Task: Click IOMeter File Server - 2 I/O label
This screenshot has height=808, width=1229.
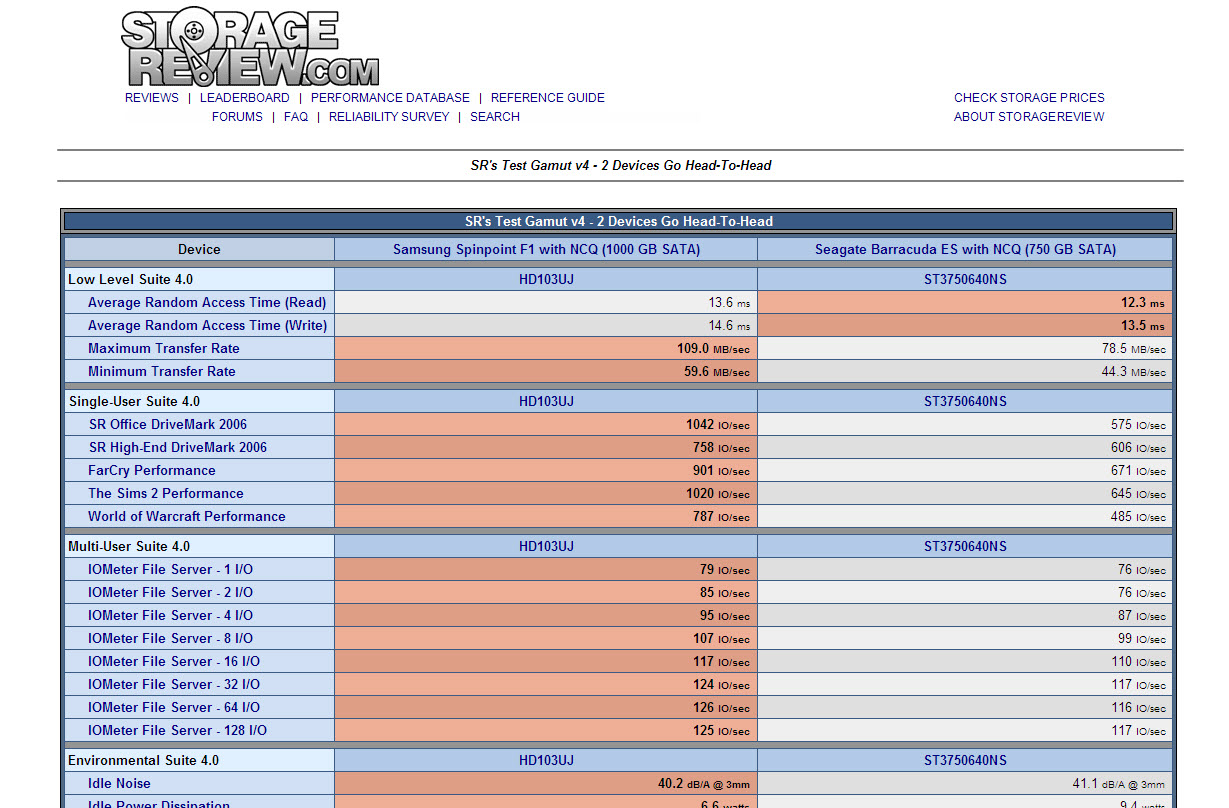Action: [171, 592]
